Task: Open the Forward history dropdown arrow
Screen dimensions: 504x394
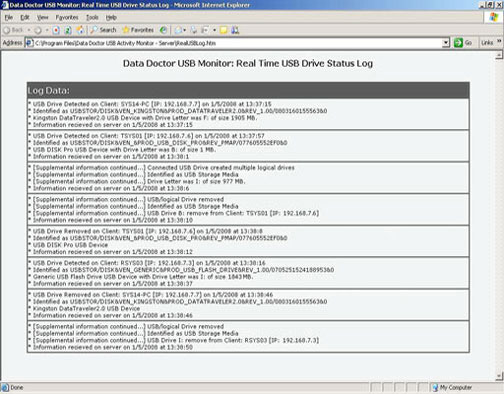Action: (47, 30)
